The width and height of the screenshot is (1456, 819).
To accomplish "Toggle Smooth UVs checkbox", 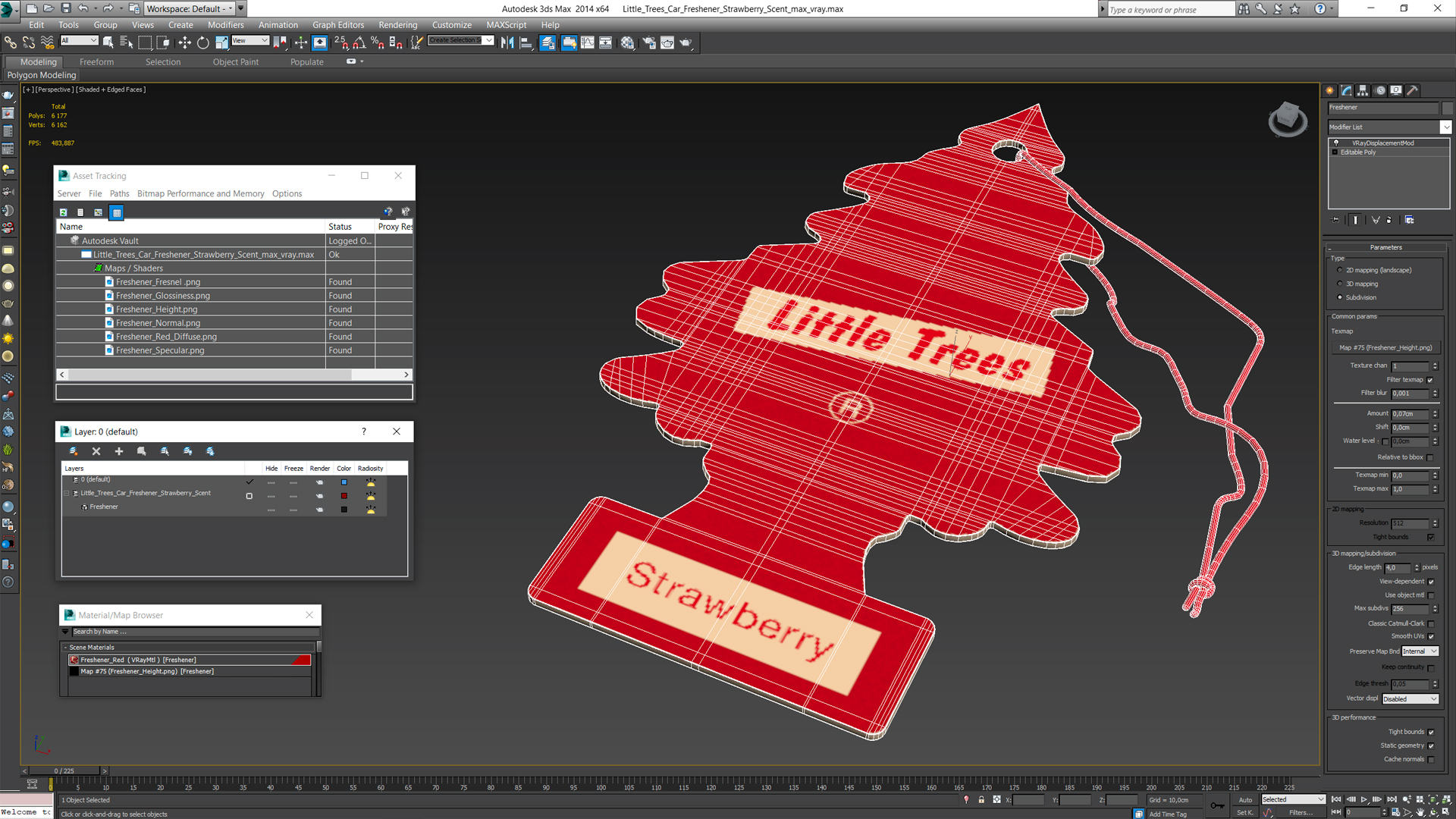I will point(1431,636).
